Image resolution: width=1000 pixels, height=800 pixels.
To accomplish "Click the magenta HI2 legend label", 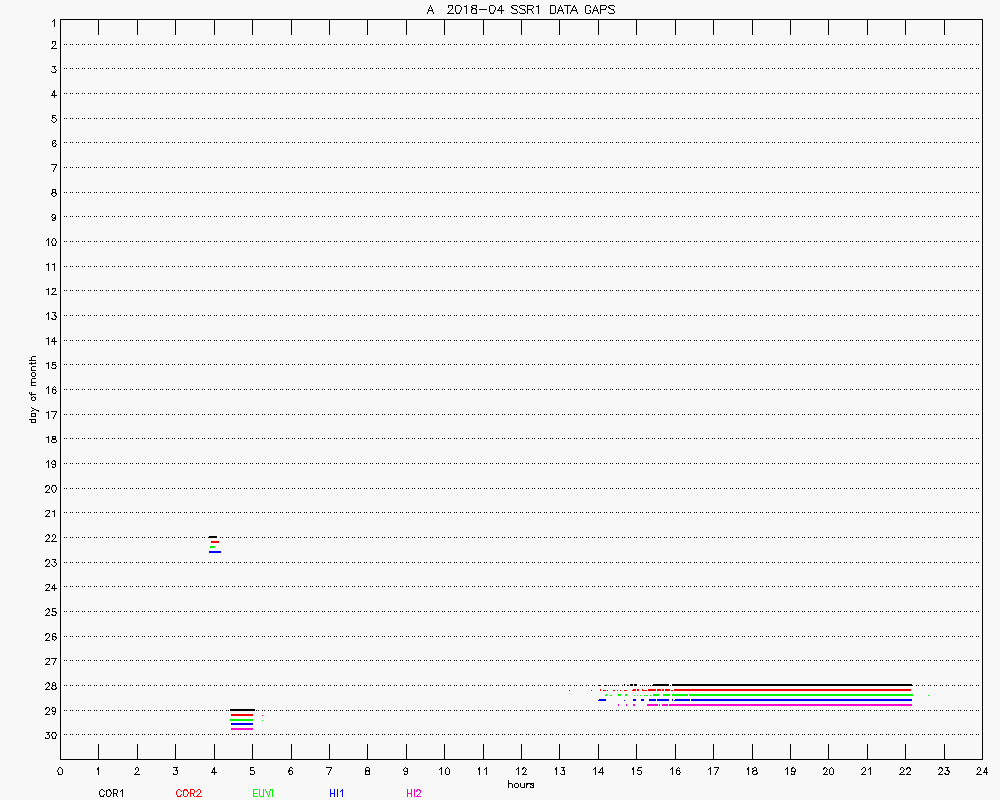I will tap(414, 793).
